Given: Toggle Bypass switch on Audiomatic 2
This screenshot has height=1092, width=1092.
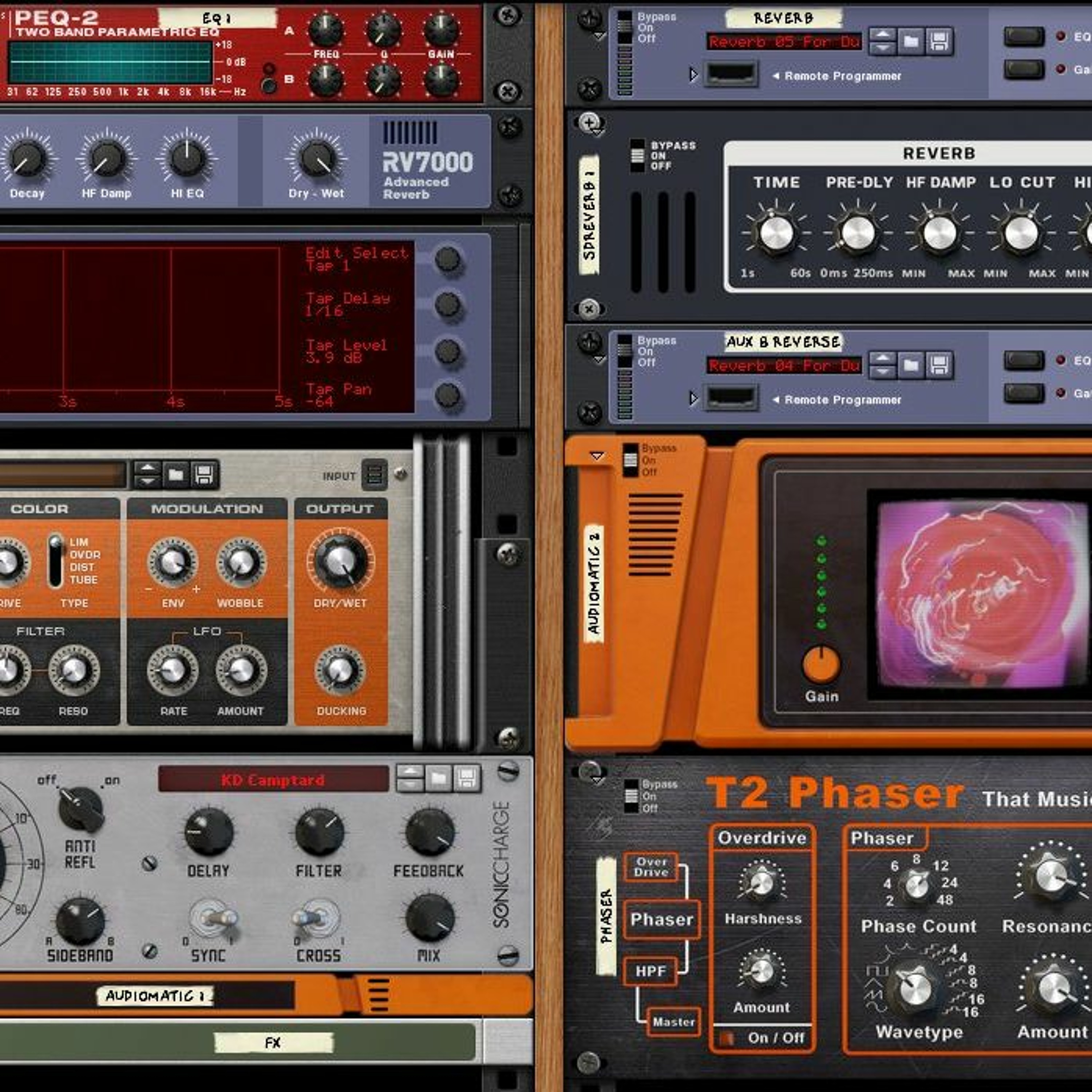Looking at the screenshot, I should pos(630,460).
